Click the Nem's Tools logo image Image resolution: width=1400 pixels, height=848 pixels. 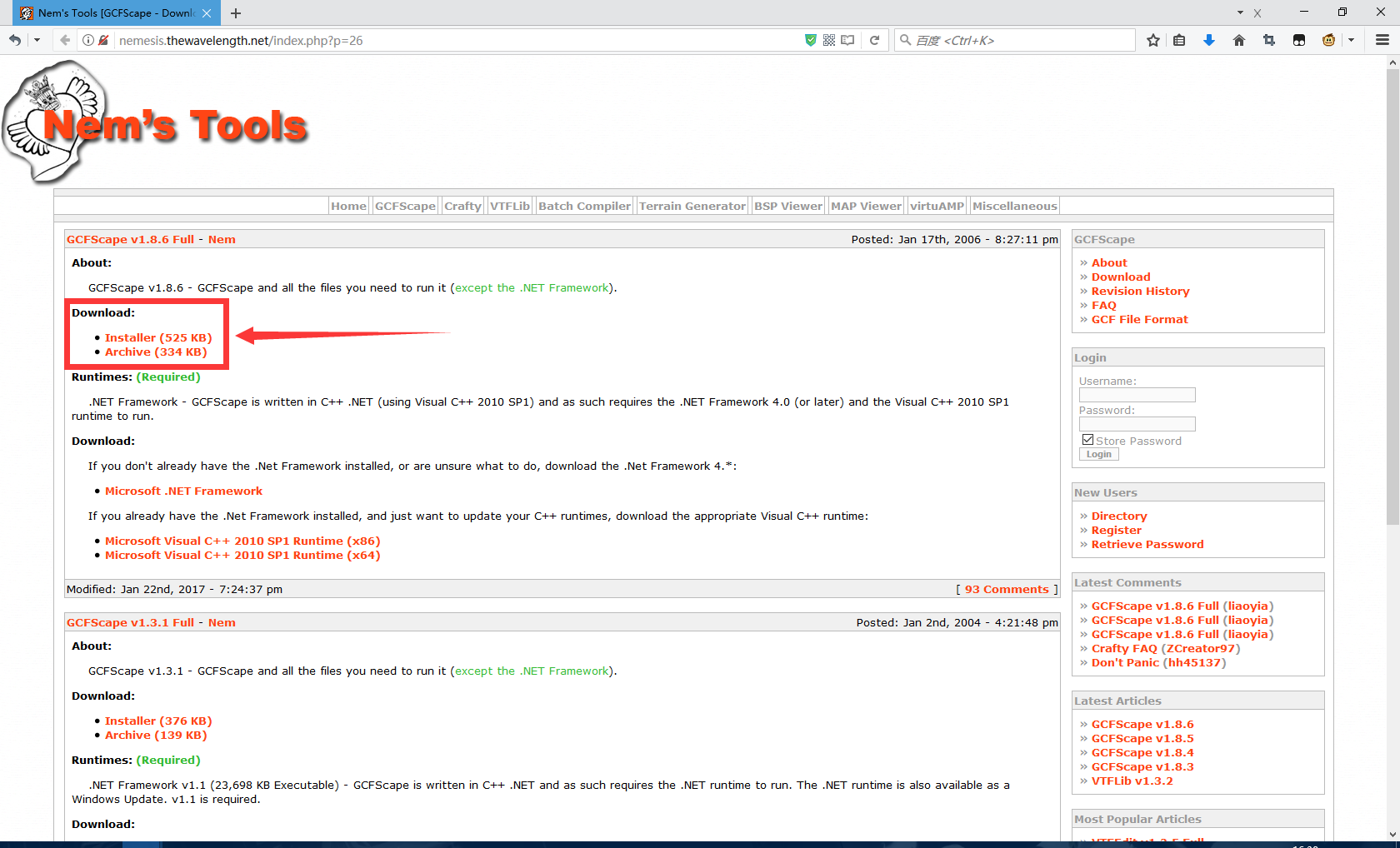coord(156,123)
